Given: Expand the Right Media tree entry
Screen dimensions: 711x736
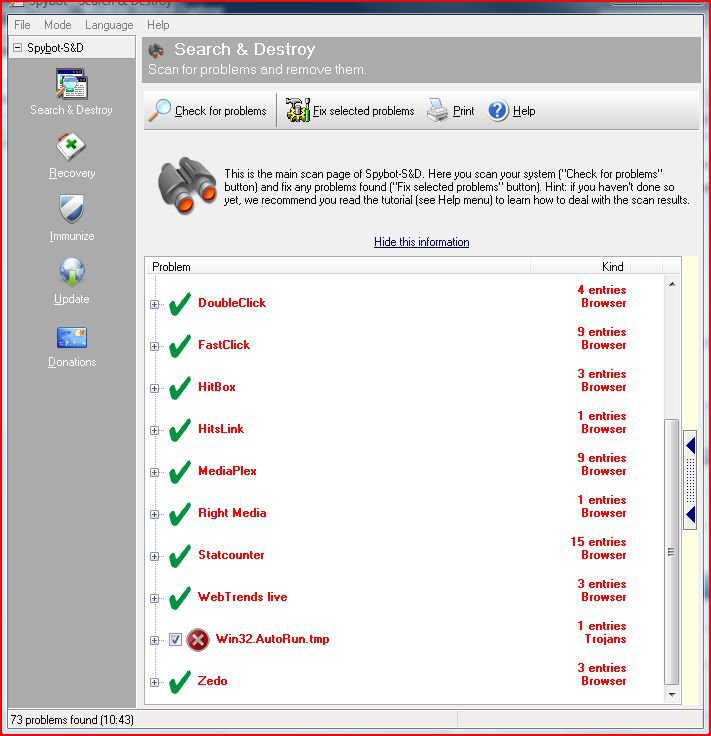Looking at the screenshot, I should click(x=154, y=514).
